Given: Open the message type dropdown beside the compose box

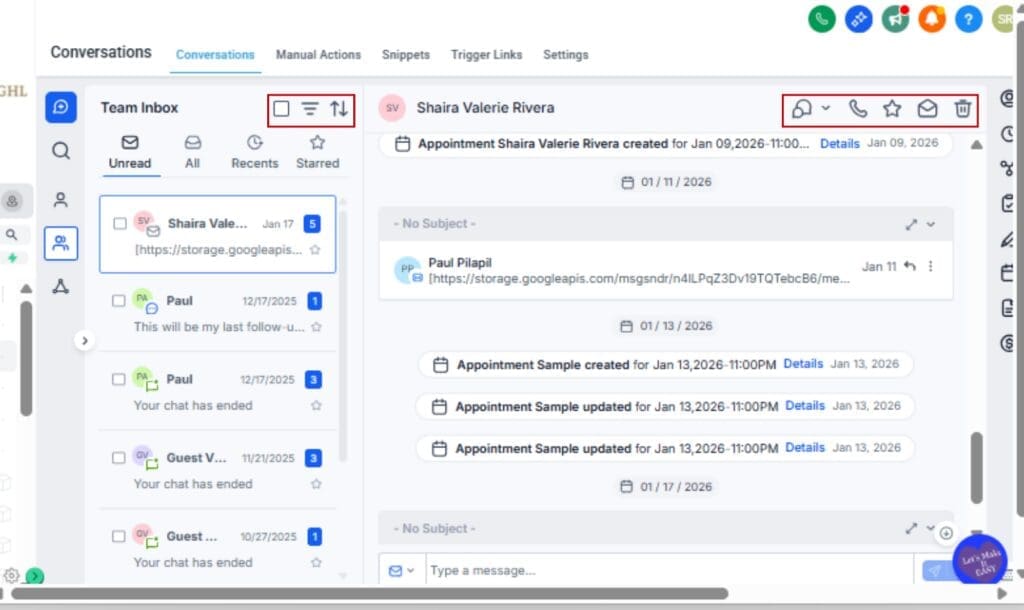Looking at the screenshot, I should point(403,570).
